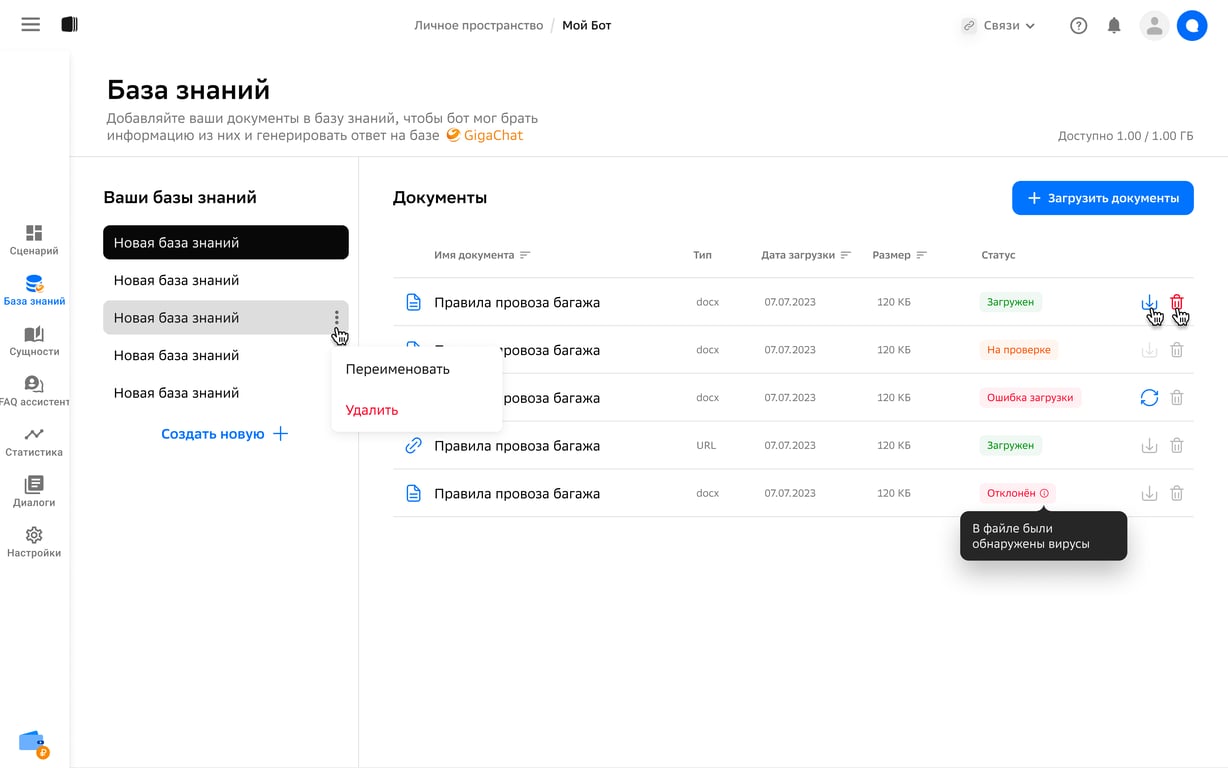Open the Сценарий sidebar section
This screenshot has width=1228, height=768.
coord(34,240)
